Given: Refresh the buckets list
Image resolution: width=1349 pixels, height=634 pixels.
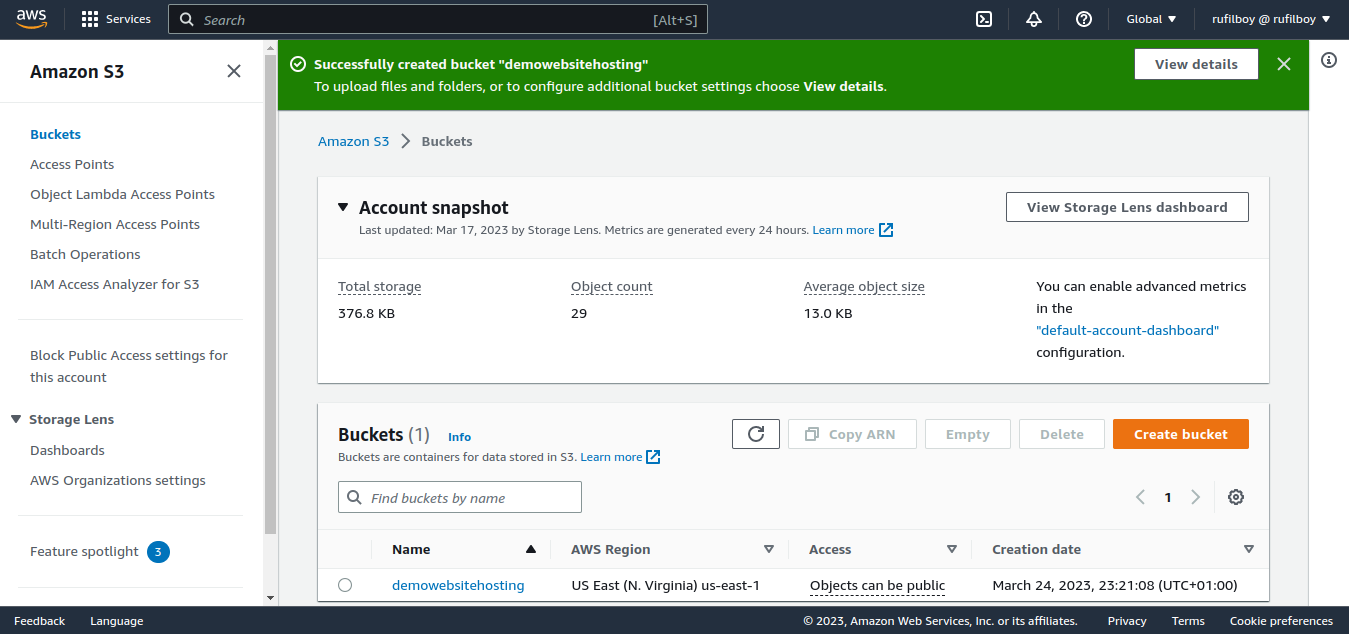Looking at the screenshot, I should point(756,434).
